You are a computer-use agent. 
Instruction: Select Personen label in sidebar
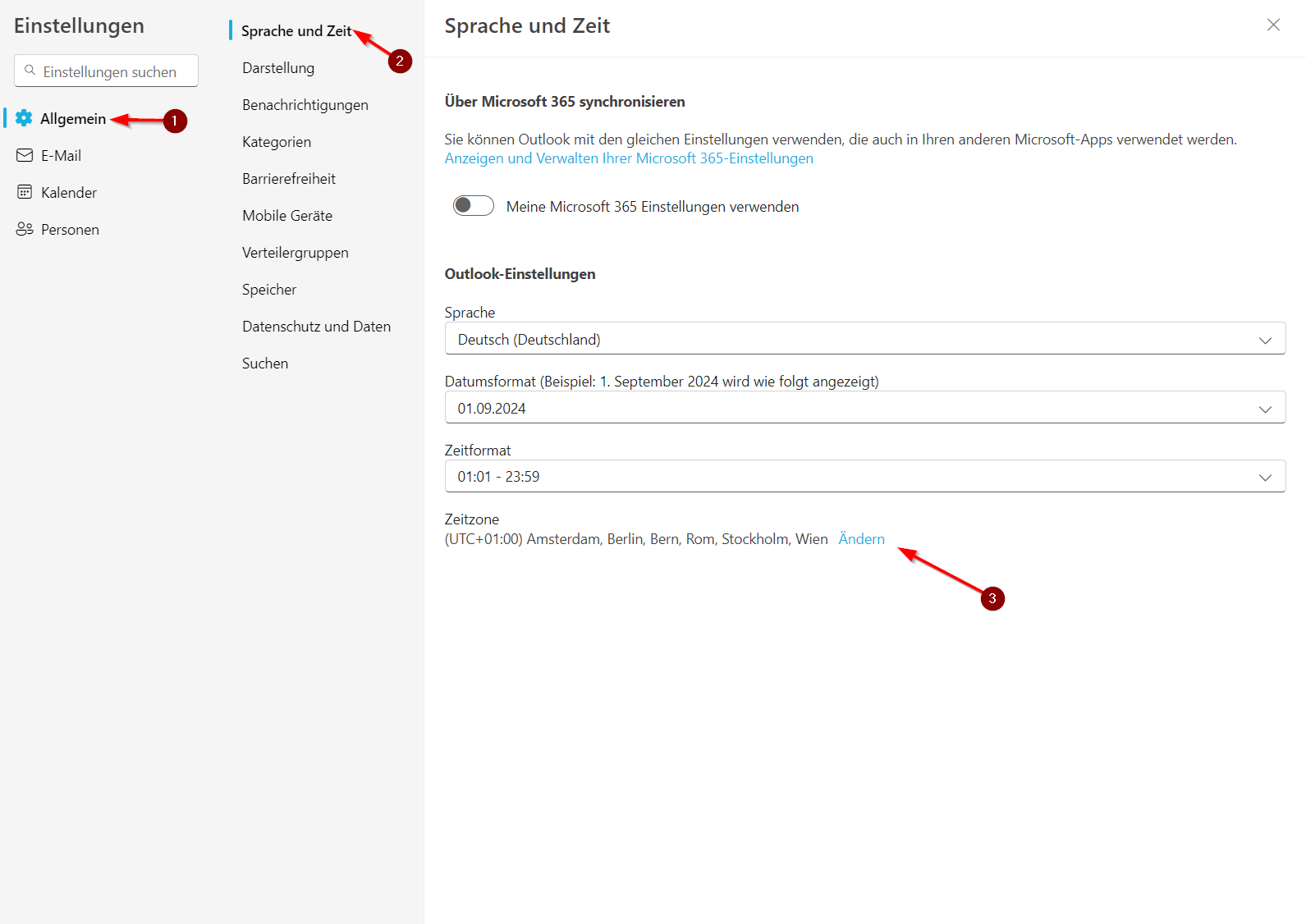[x=70, y=230]
